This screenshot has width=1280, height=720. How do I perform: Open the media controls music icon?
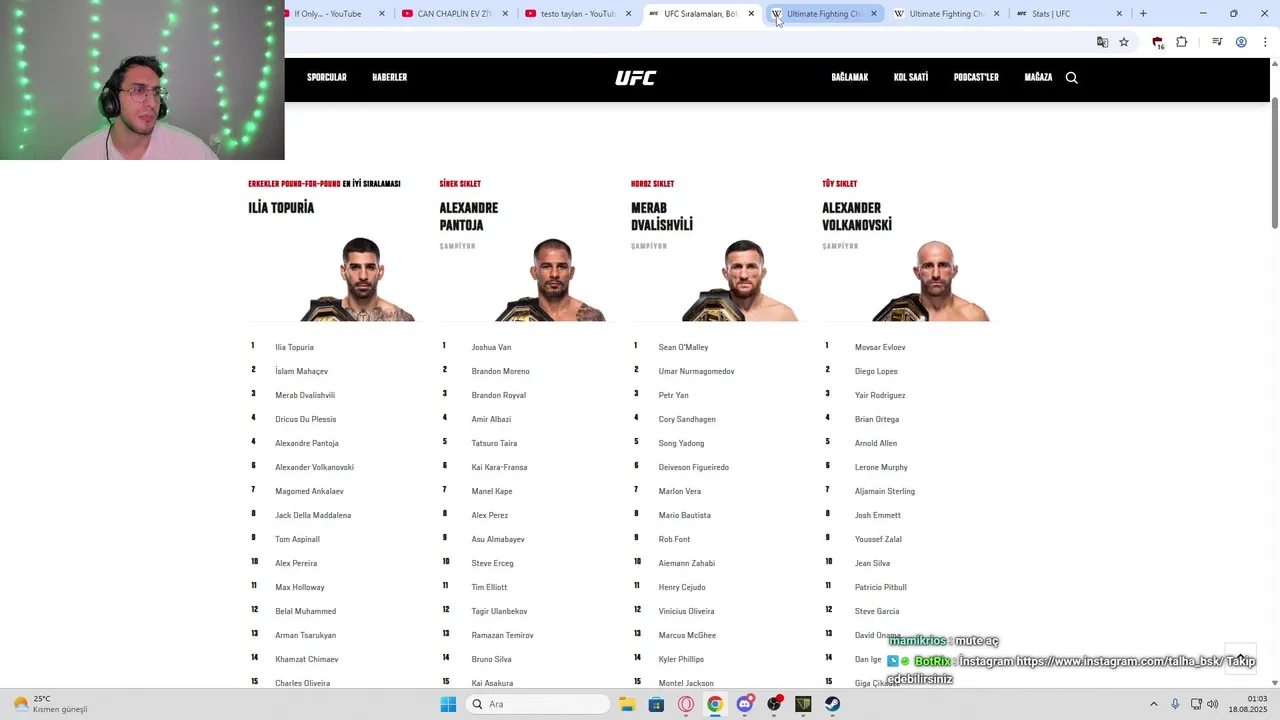(x=1217, y=42)
